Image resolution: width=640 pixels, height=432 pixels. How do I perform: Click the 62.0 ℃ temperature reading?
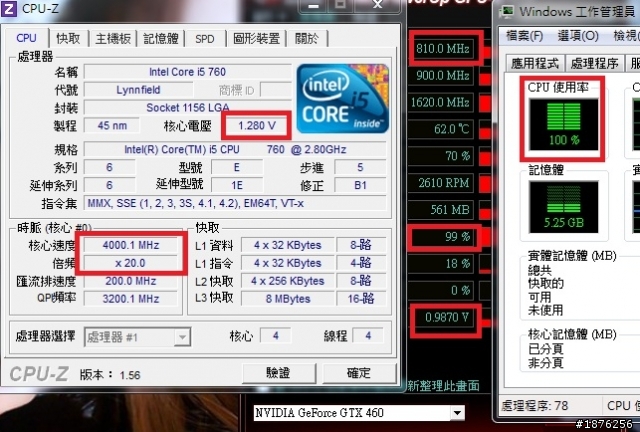442,129
